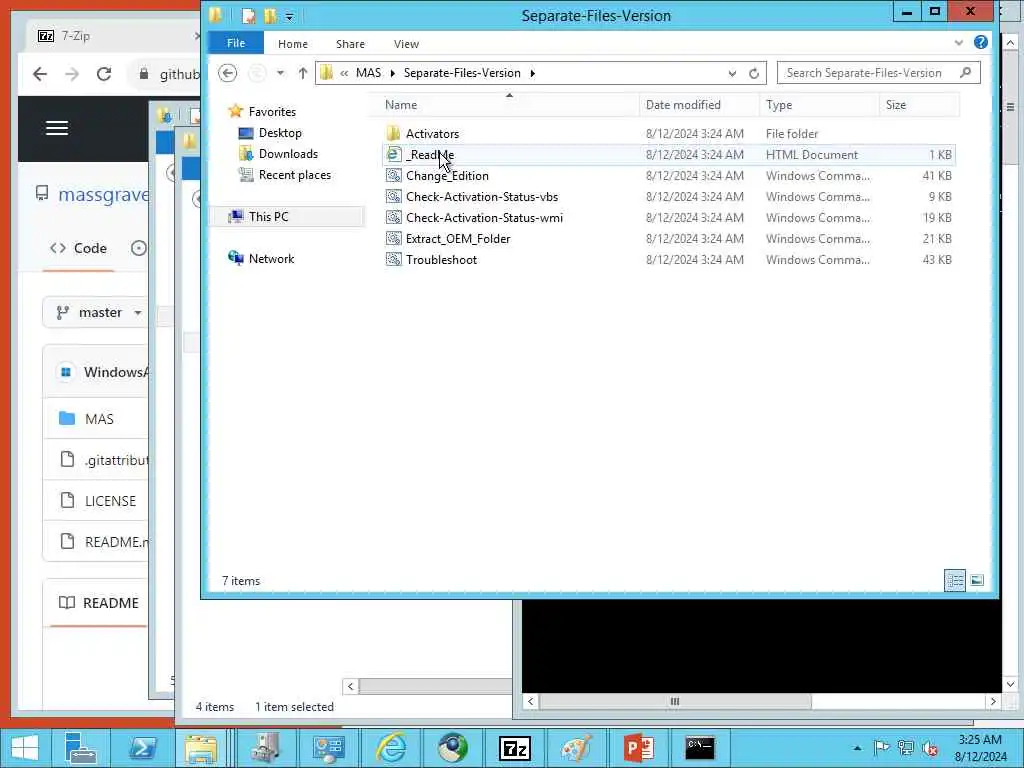Open the View ribbon tab

pyautogui.click(x=406, y=44)
